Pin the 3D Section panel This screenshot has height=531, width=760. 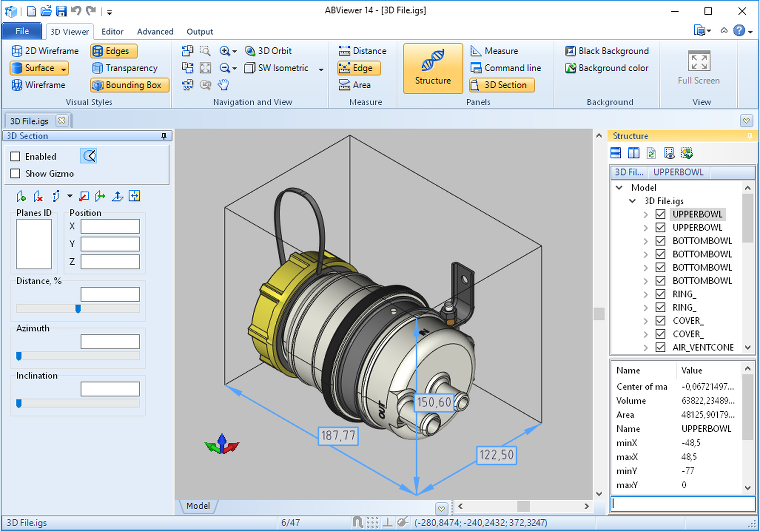click(164, 136)
